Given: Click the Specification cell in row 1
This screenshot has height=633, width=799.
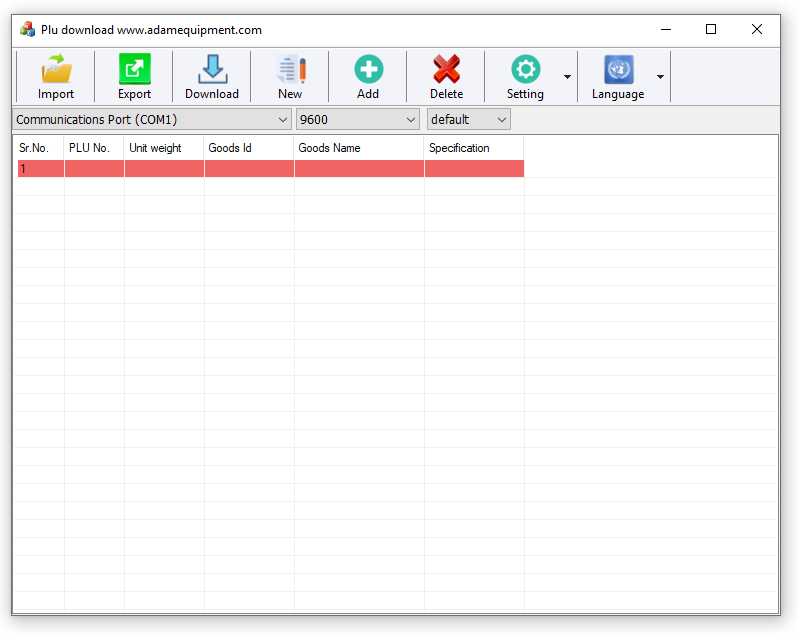Looking at the screenshot, I should coord(474,169).
